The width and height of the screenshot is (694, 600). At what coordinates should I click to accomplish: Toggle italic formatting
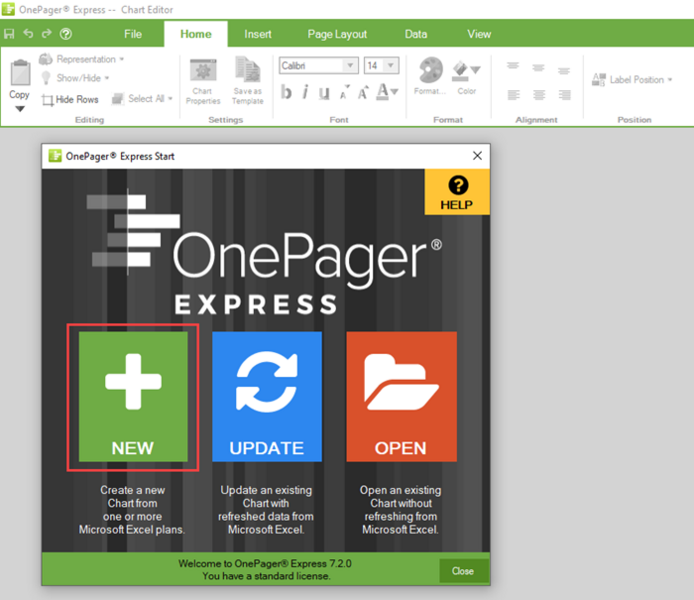(x=305, y=92)
